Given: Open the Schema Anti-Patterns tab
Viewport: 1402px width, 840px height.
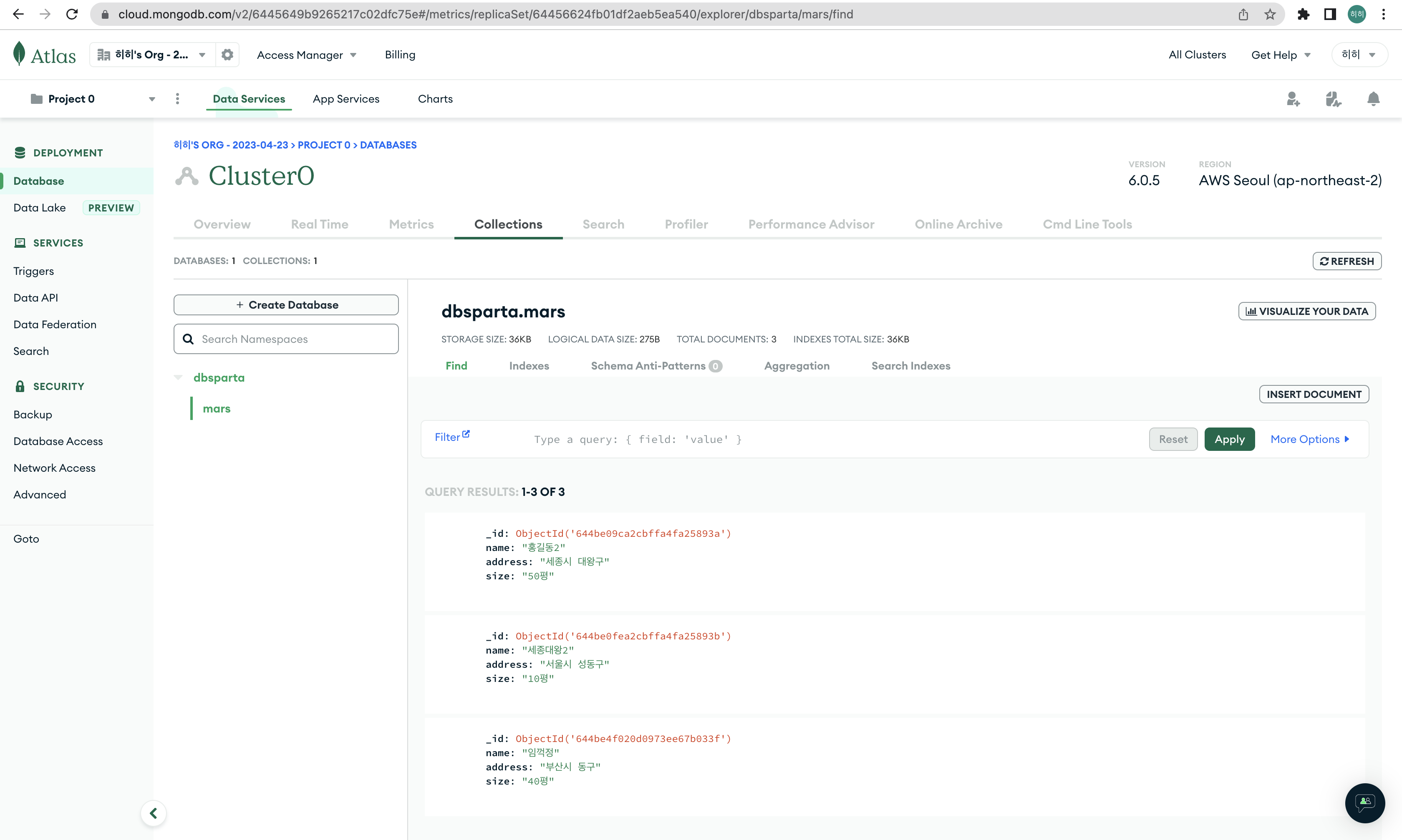Looking at the screenshot, I should click(656, 366).
